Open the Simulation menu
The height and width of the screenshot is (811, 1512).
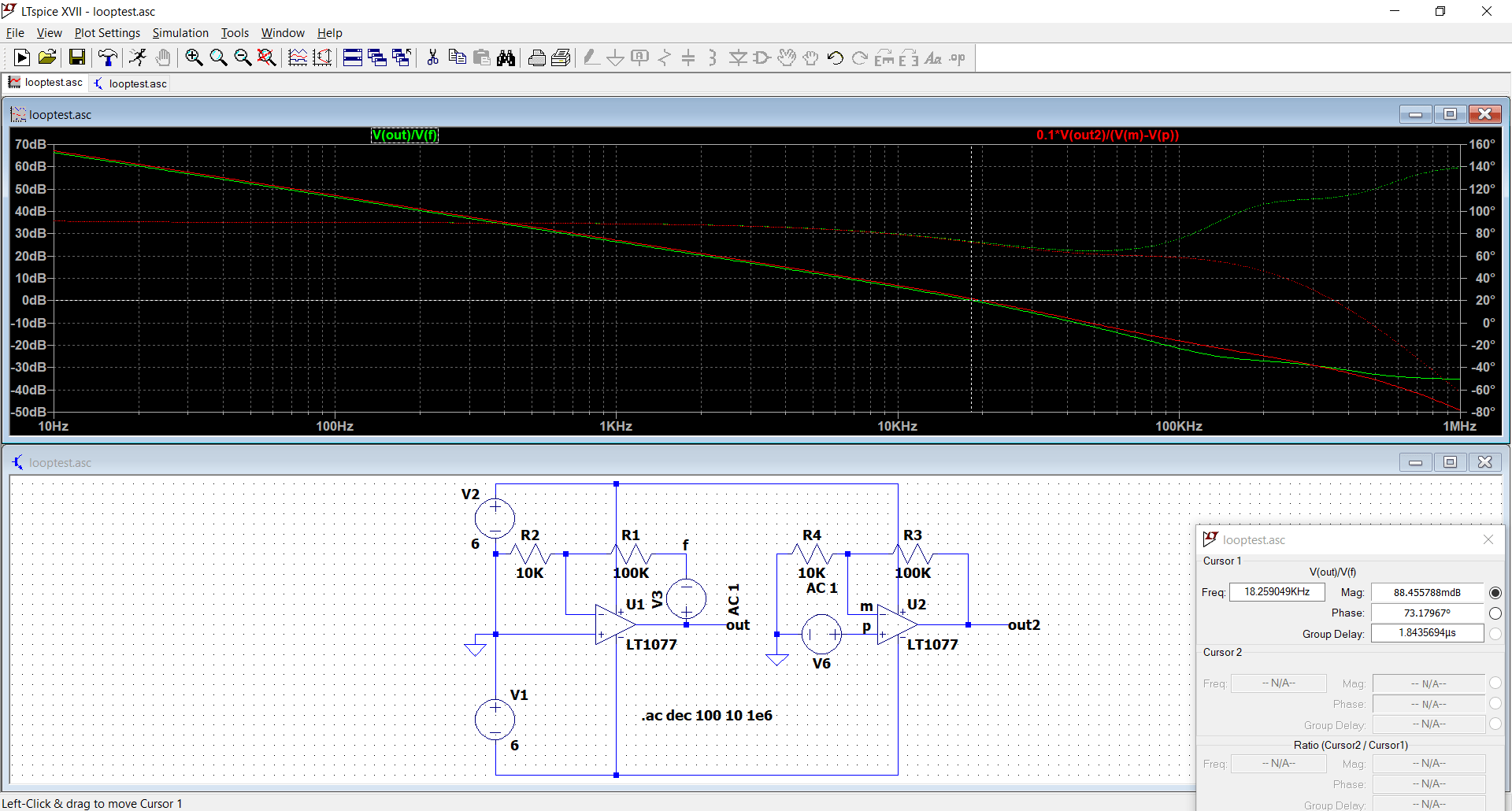coord(180,32)
